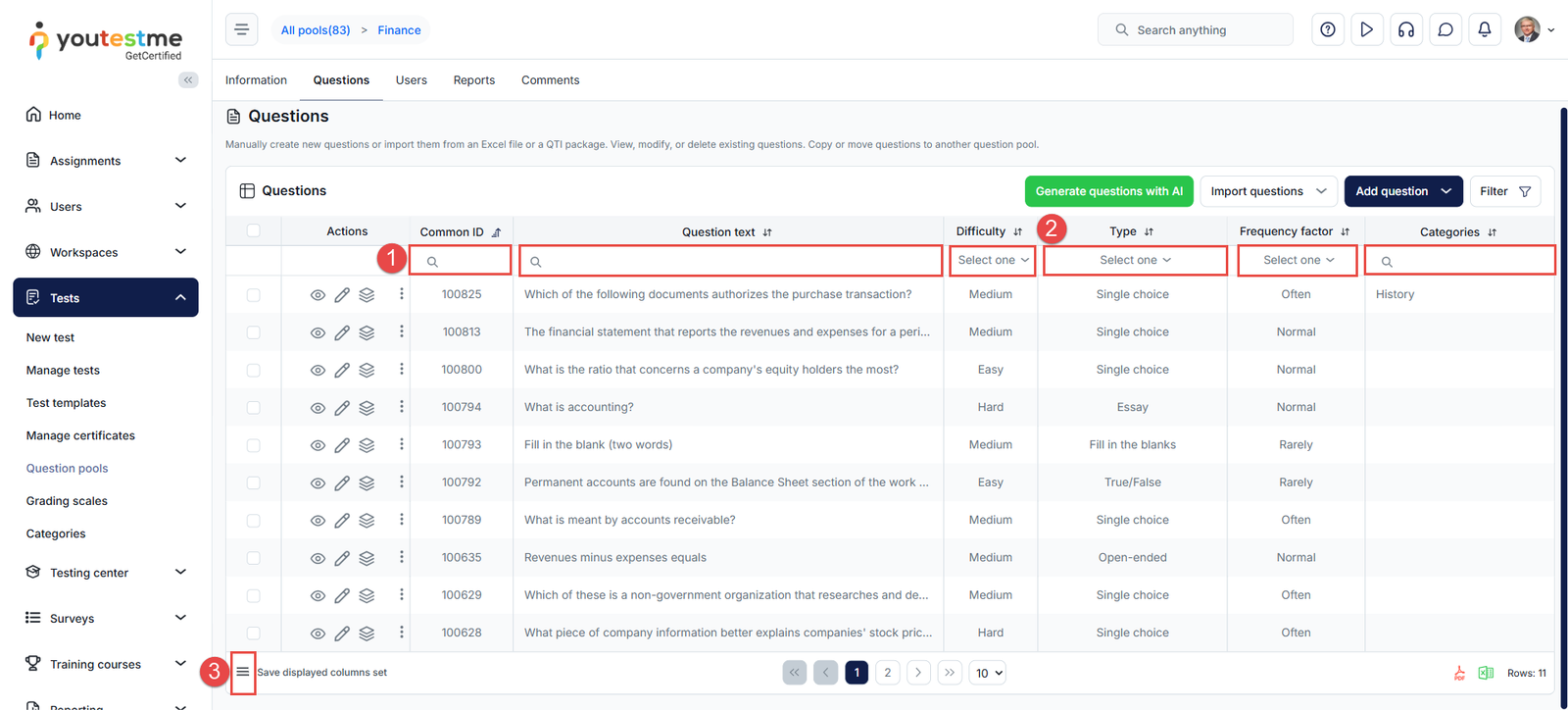Open the chat bubble icon in header
The image size is (1568, 710).
pos(1445,29)
